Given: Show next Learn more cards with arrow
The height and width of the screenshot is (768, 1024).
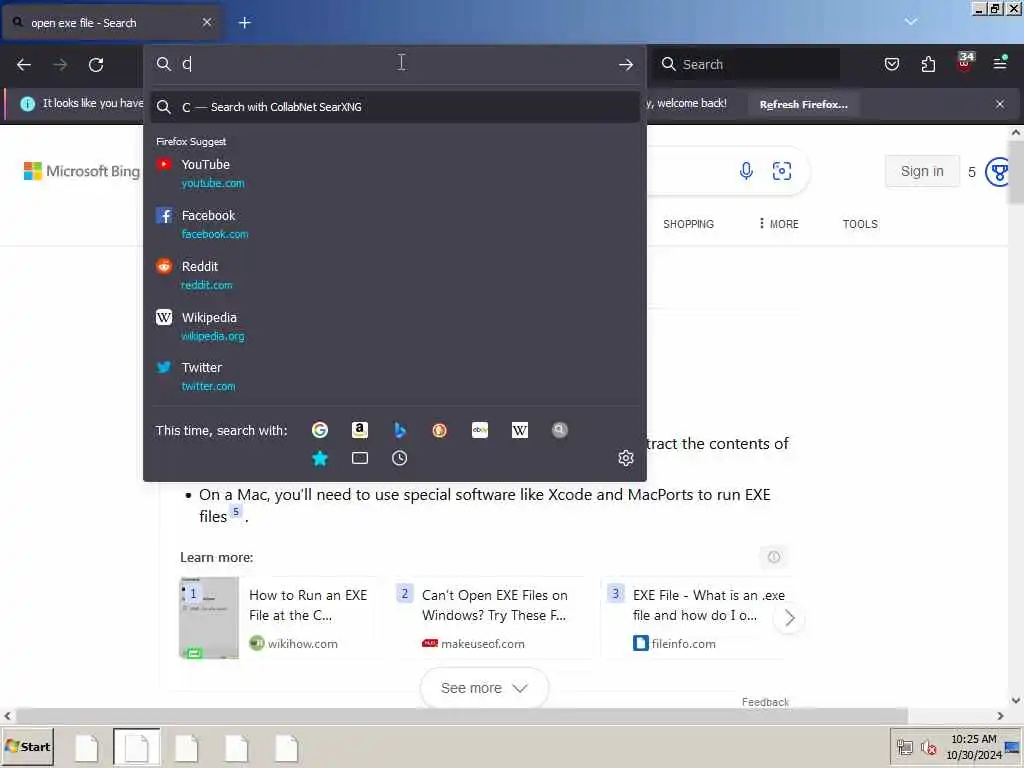Looking at the screenshot, I should [789, 618].
